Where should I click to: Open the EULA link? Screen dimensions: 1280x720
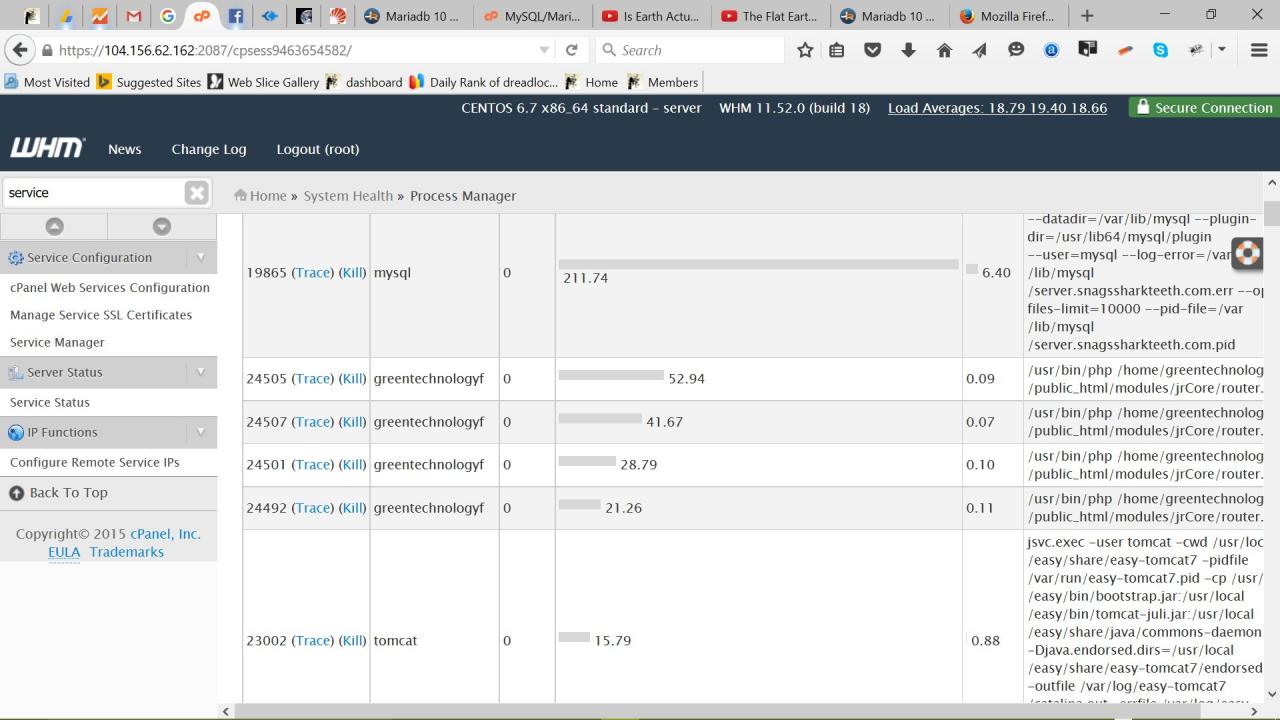tap(64, 552)
